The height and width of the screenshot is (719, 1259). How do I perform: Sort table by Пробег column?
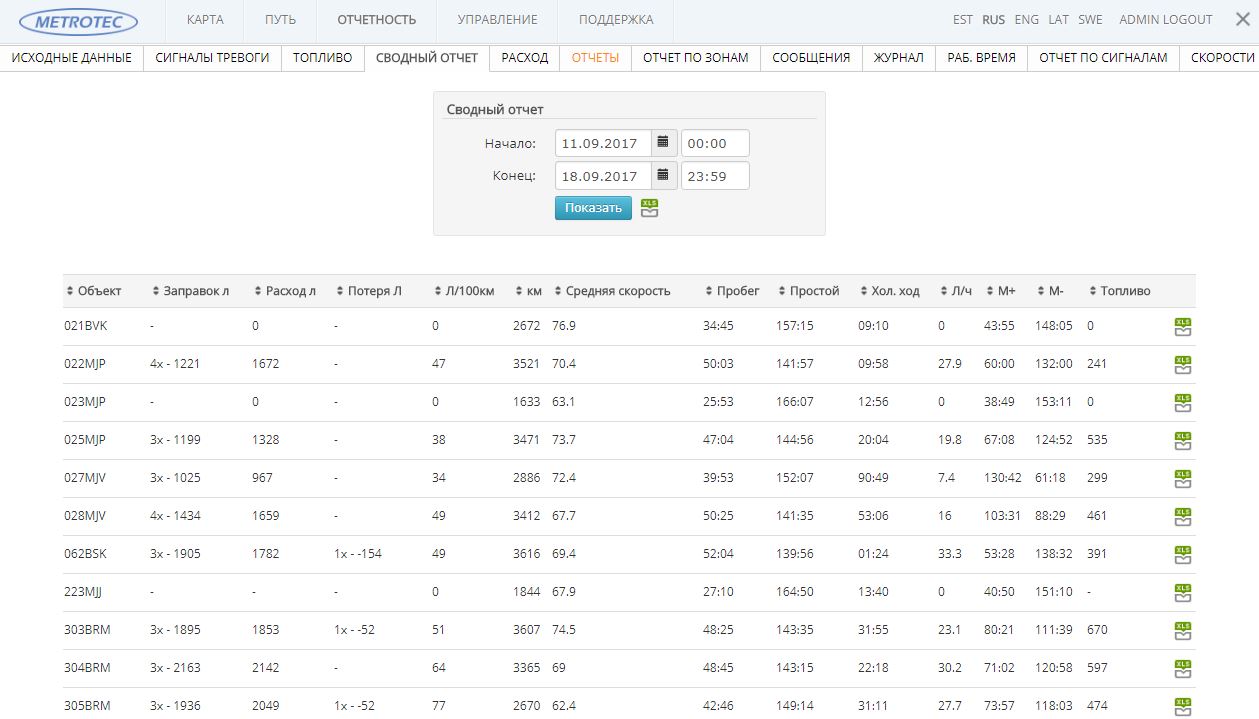coord(737,291)
